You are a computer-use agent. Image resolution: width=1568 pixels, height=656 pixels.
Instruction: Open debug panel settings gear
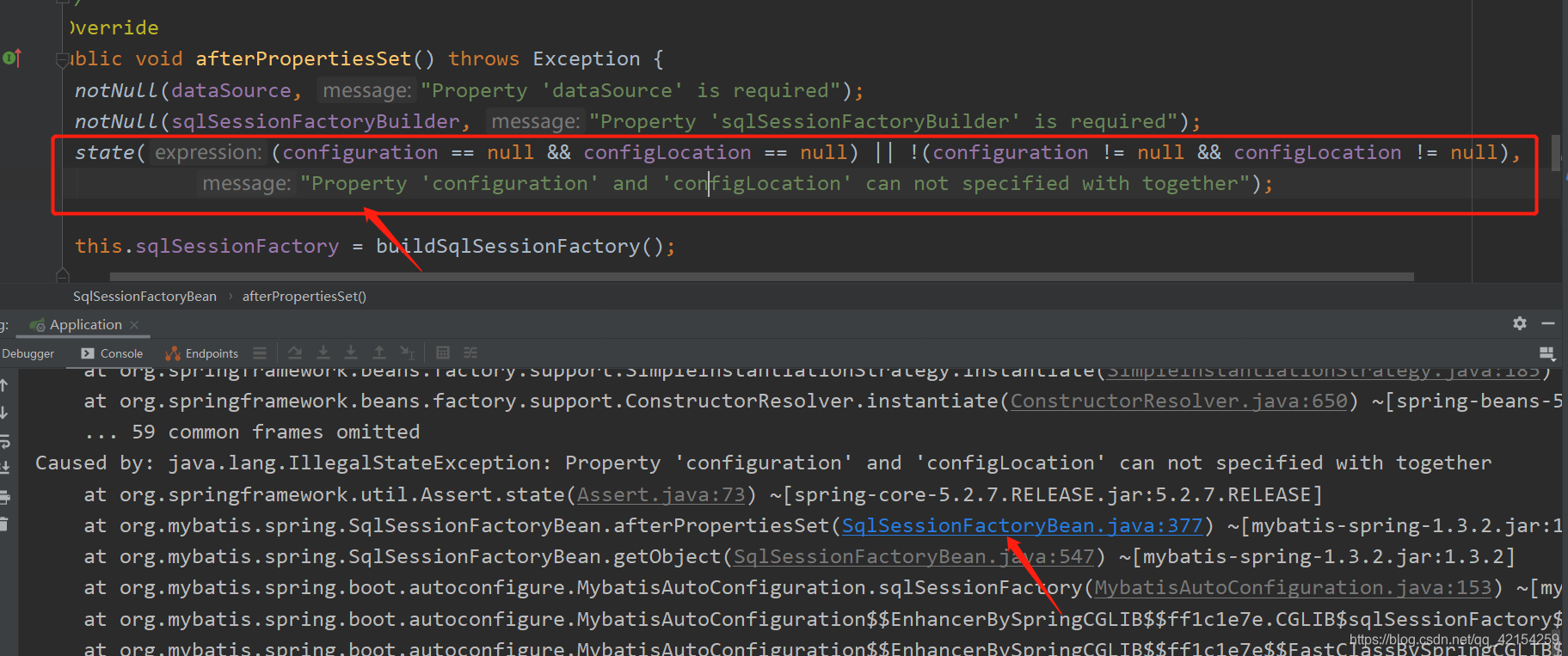coord(1520,323)
